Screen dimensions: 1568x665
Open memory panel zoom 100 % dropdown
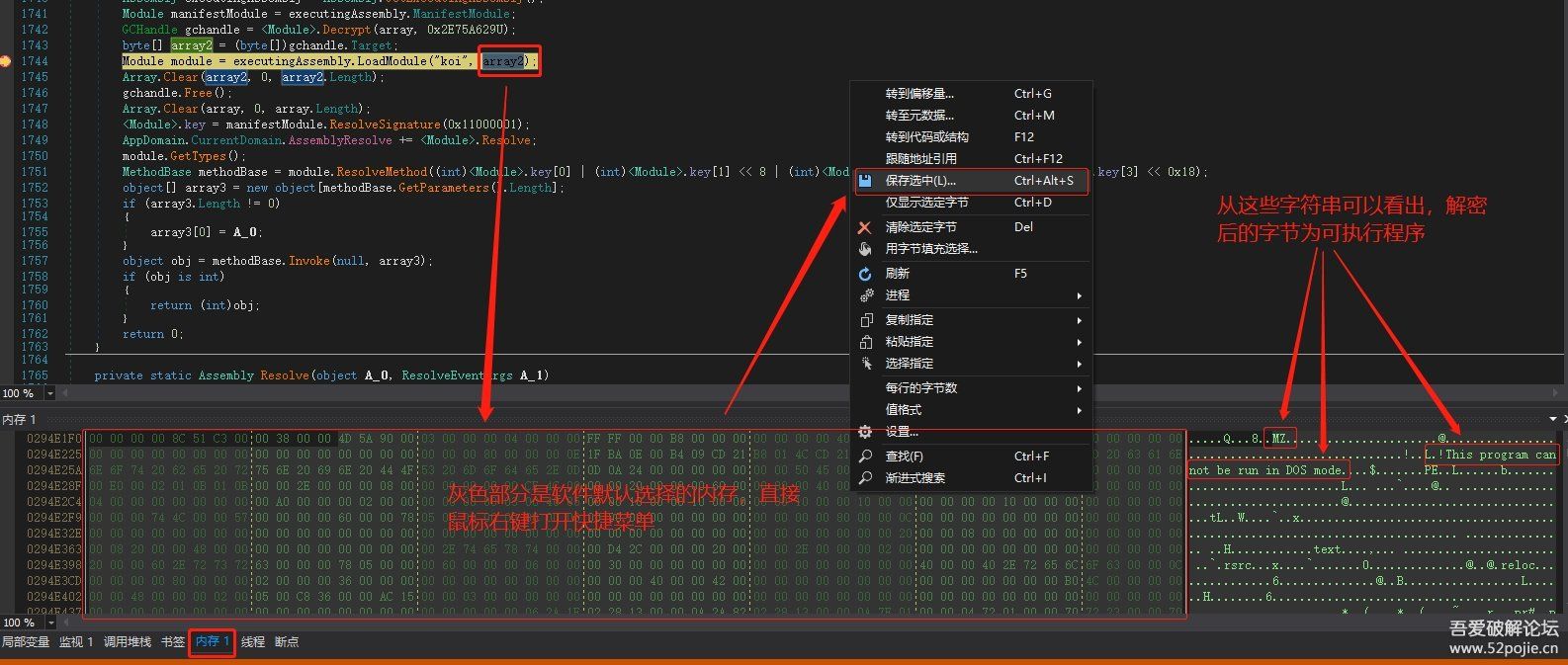click(x=50, y=623)
